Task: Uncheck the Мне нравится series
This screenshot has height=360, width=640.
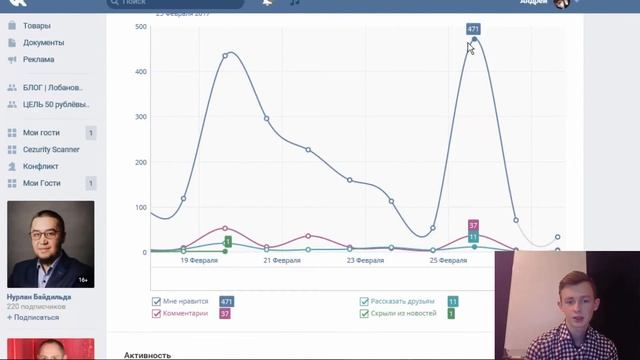Action: pos(156,302)
